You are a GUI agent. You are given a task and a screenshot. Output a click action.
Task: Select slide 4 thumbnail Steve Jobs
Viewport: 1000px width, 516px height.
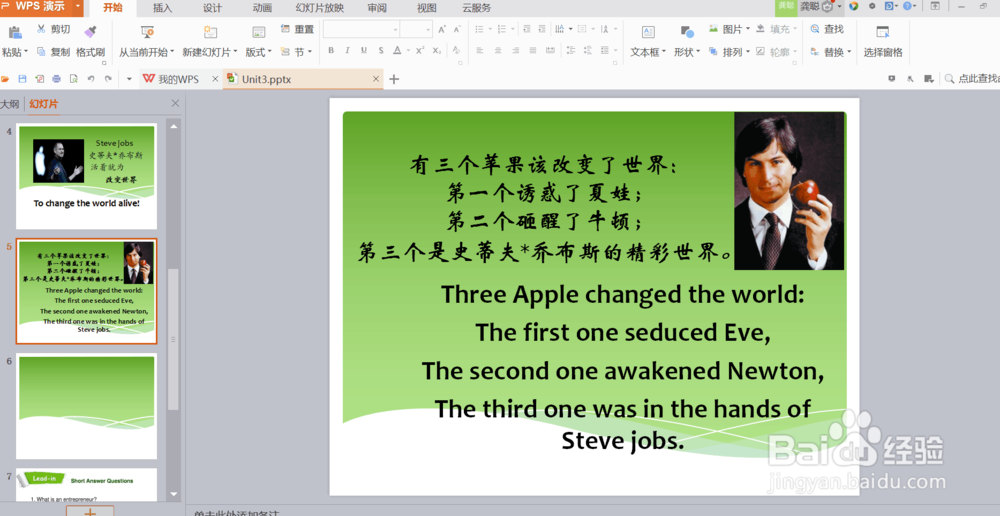[87, 176]
